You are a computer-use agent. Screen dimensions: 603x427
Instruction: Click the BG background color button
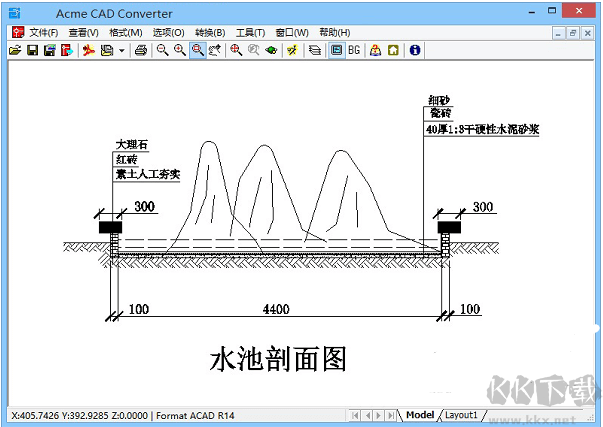[354, 50]
